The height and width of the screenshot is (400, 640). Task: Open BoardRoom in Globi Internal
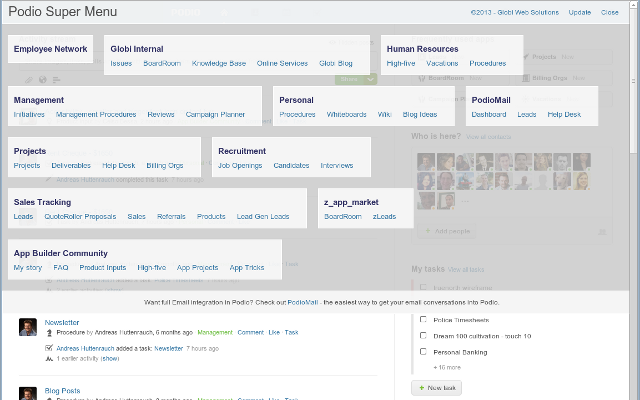162,63
